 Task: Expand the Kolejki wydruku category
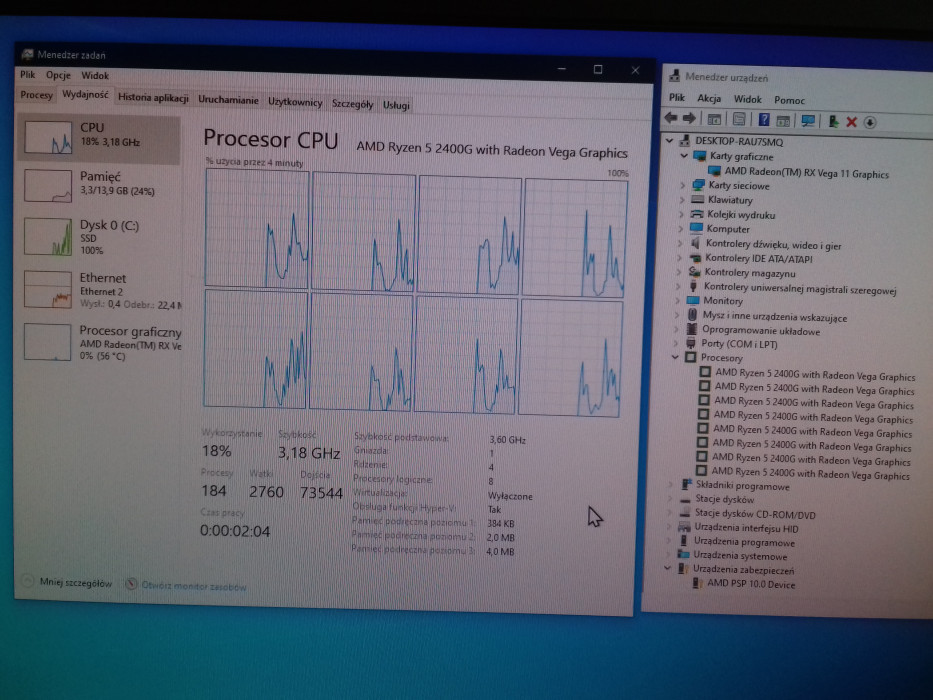click(x=681, y=214)
